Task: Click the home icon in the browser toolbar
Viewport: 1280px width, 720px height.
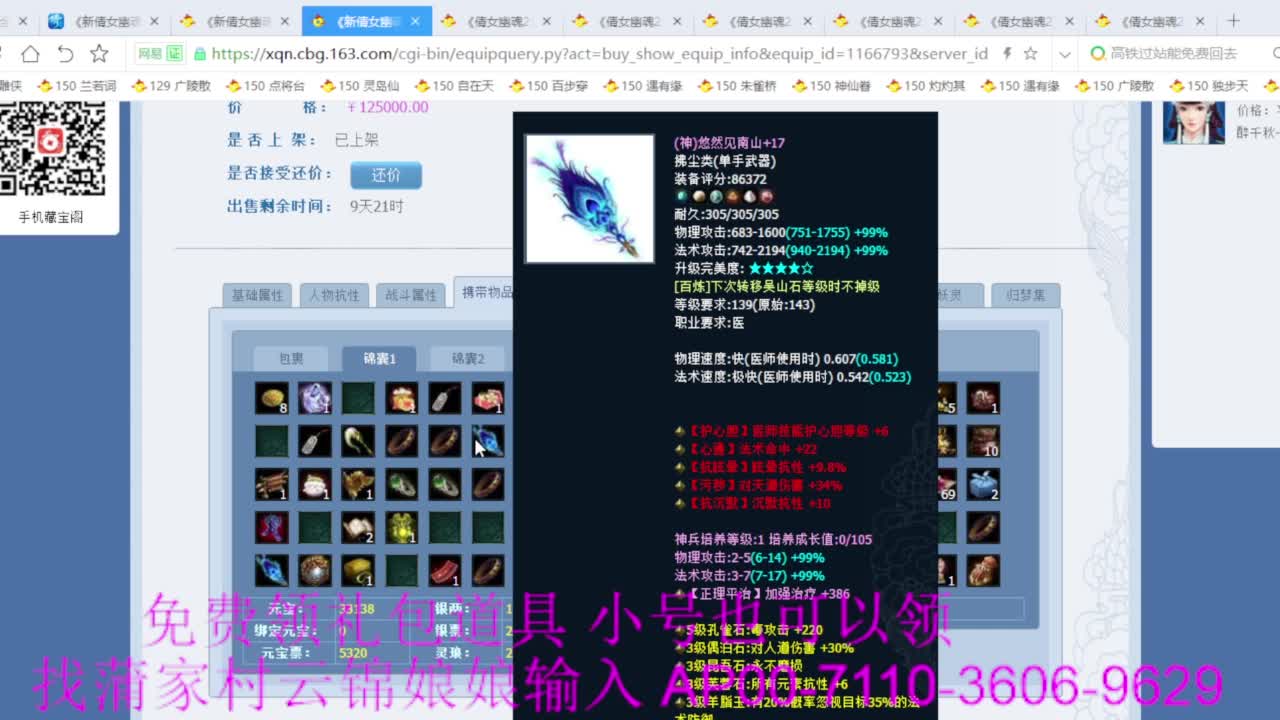Action: pos(30,56)
